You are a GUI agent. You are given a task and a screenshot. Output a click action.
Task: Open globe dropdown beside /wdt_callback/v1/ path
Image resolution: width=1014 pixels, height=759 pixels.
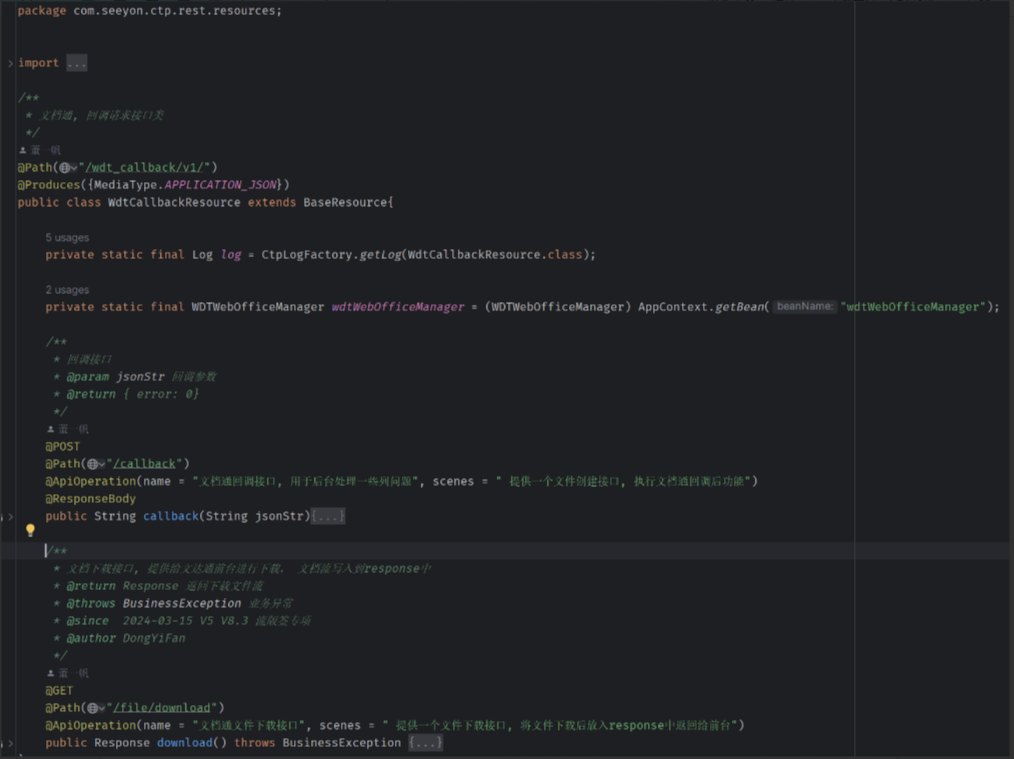tap(68, 167)
